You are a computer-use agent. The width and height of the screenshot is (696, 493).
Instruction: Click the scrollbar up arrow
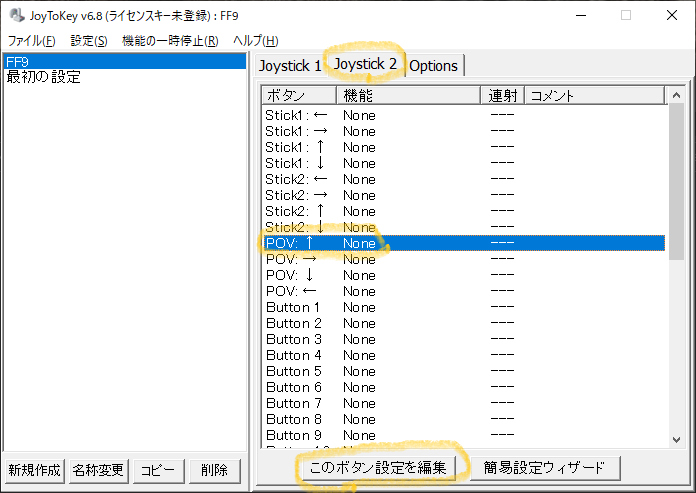tap(676, 95)
